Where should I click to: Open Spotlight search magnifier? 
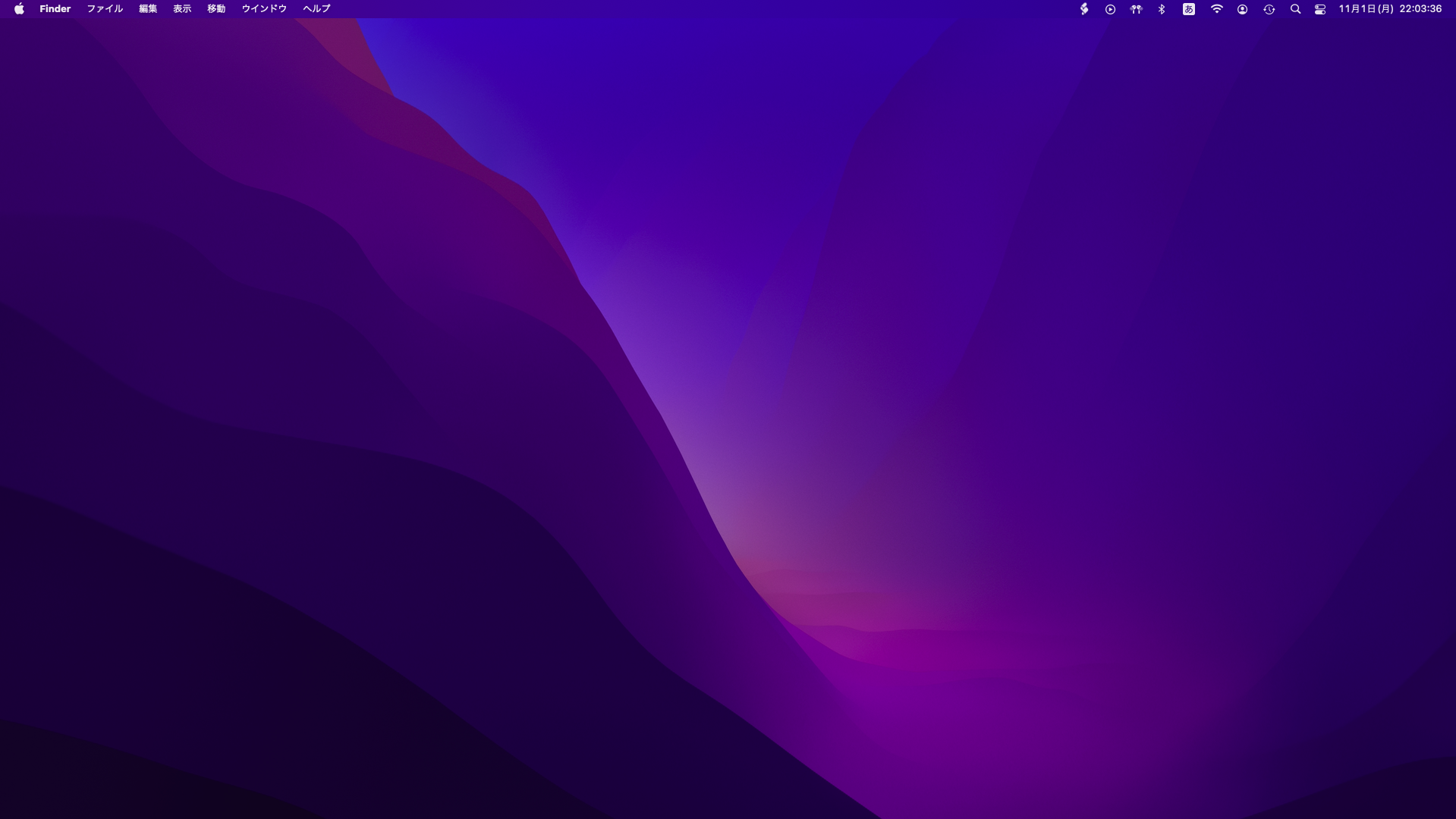[x=1295, y=9]
